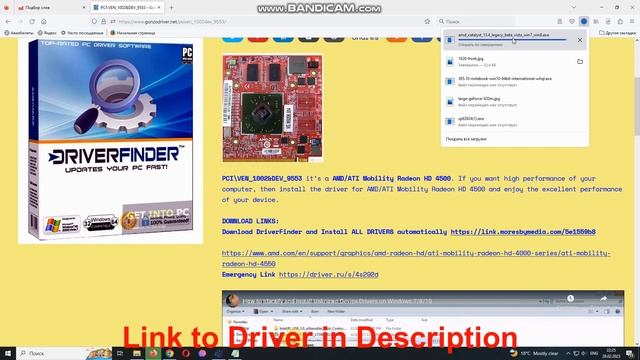
Task: Open the notification center icon
Action: click(630, 353)
